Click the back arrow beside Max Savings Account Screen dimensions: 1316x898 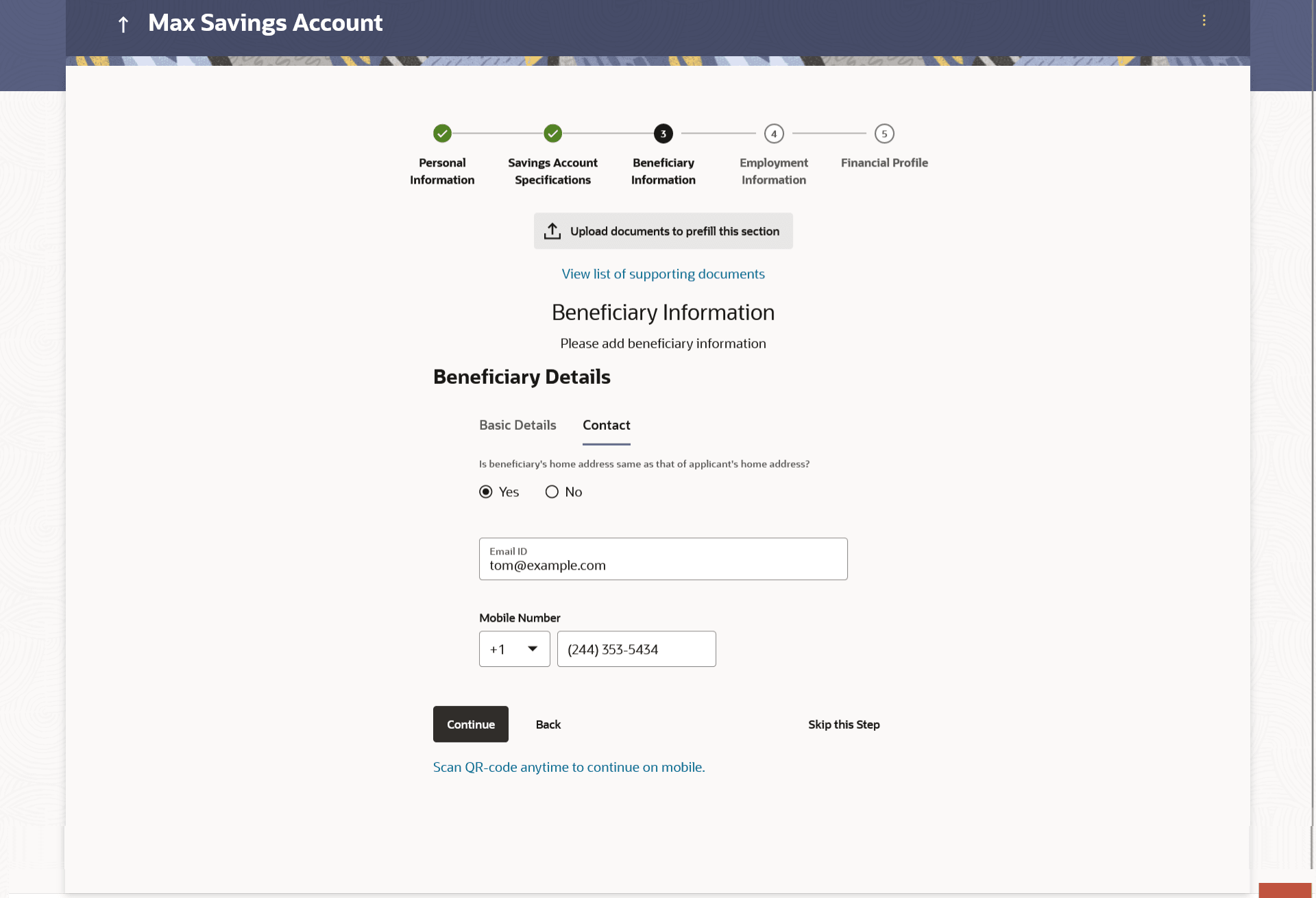123,25
